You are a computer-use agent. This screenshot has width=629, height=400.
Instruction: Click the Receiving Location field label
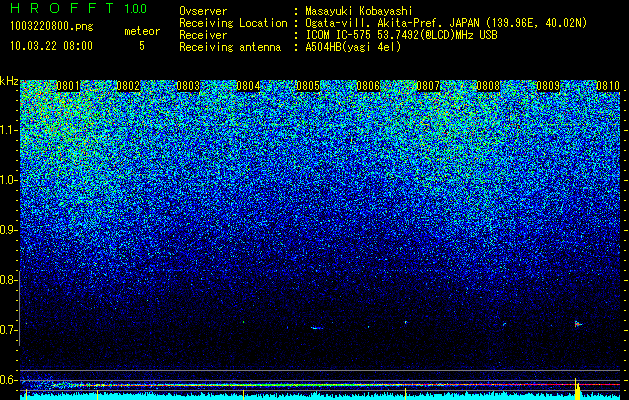[233, 23]
